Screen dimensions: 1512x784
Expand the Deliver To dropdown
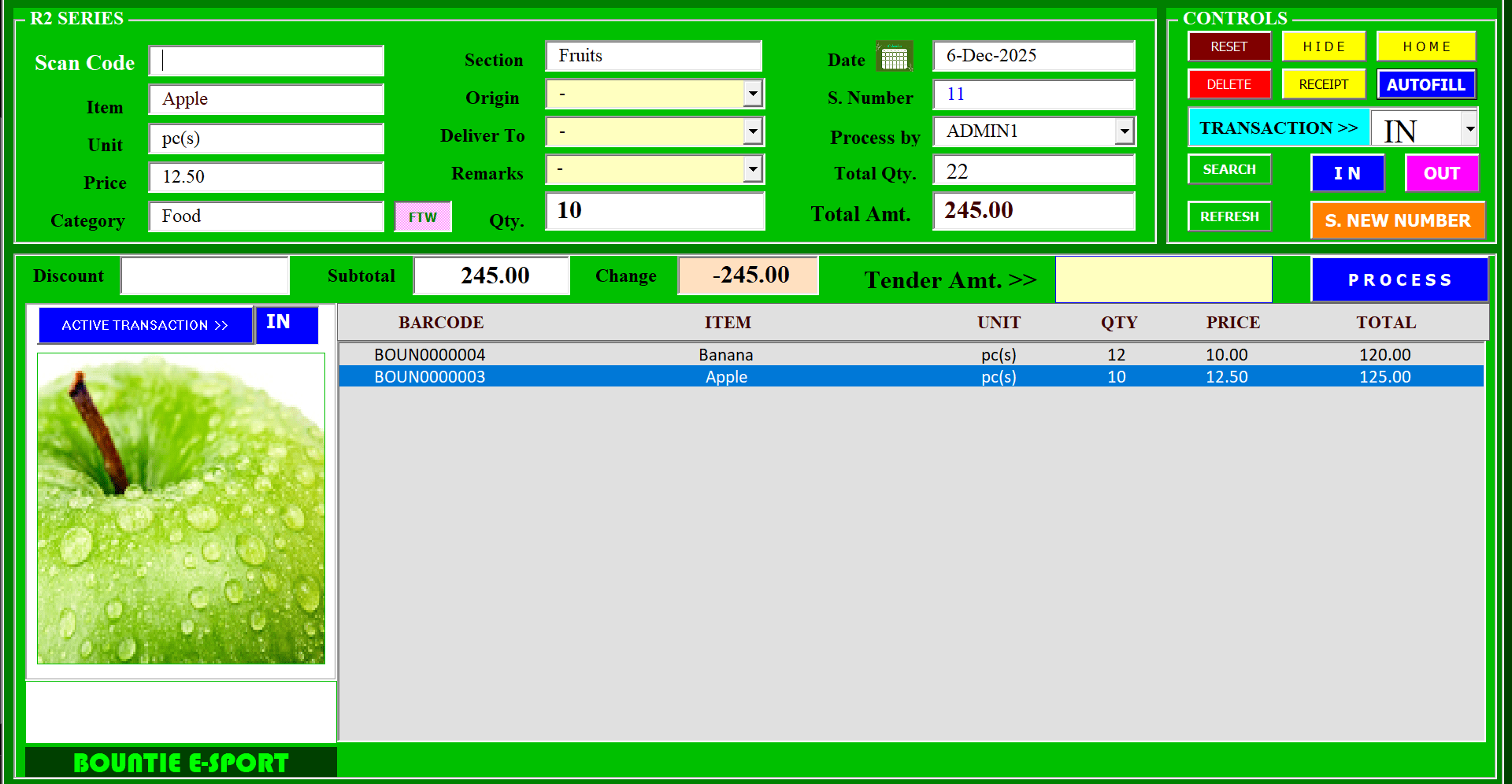[x=753, y=131]
